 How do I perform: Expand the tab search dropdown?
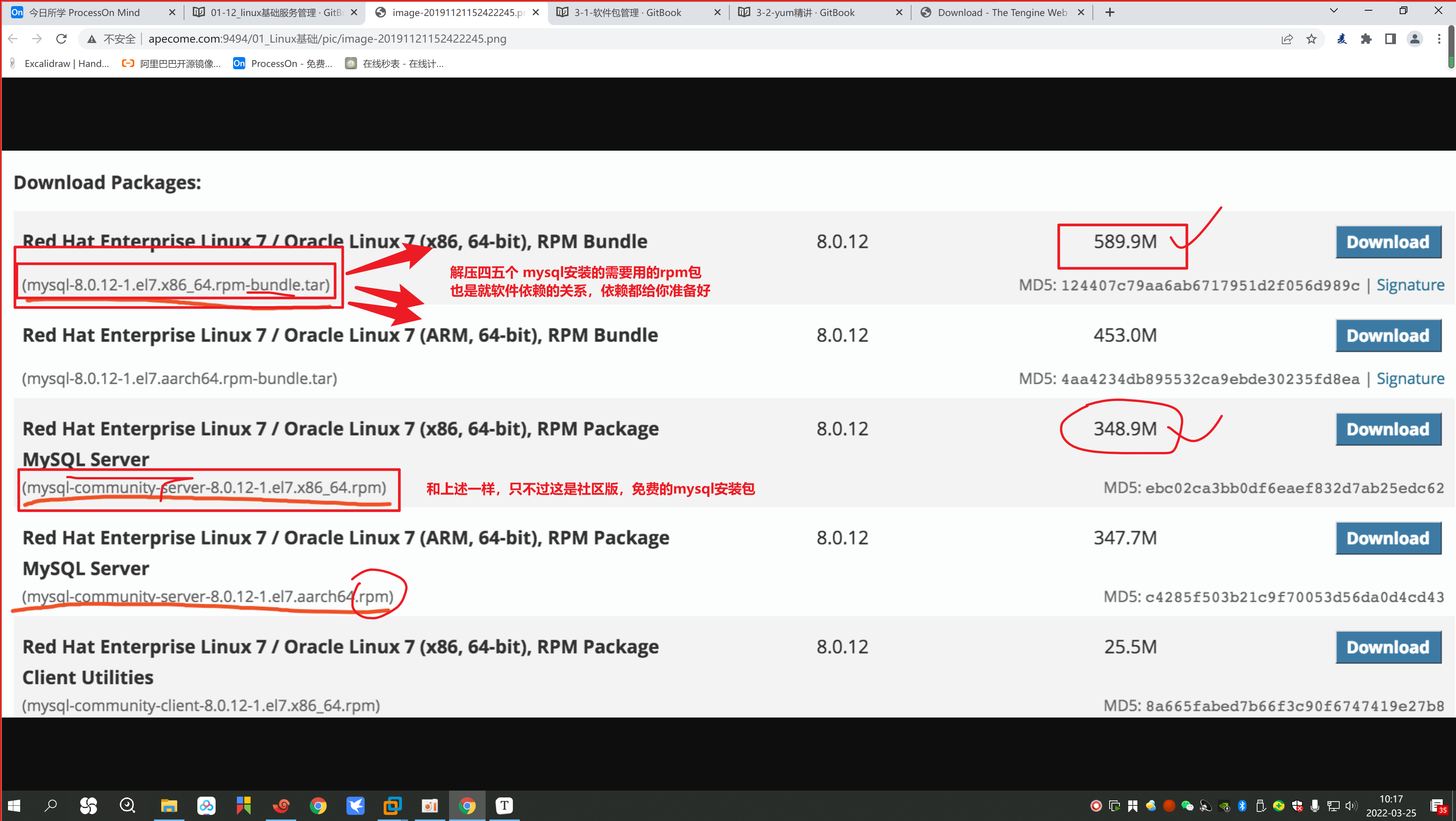(x=1334, y=11)
